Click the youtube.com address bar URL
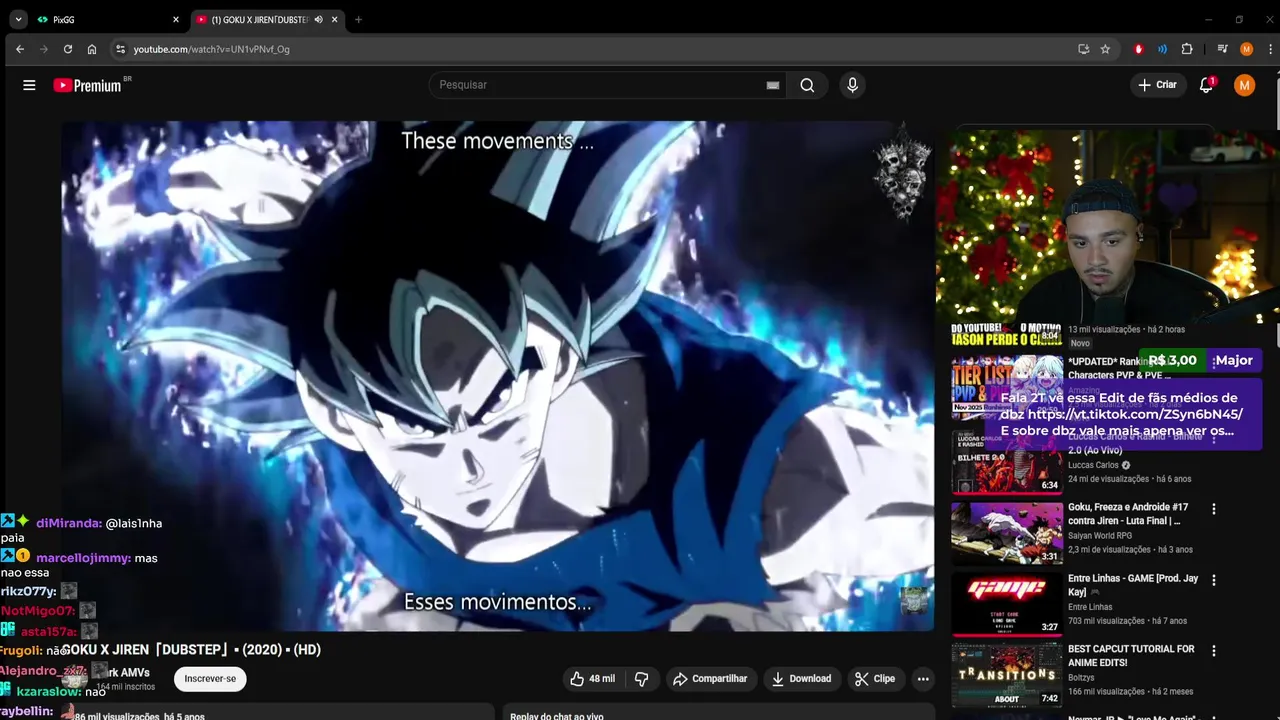The image size is (1280, 720). coord(212,49)
